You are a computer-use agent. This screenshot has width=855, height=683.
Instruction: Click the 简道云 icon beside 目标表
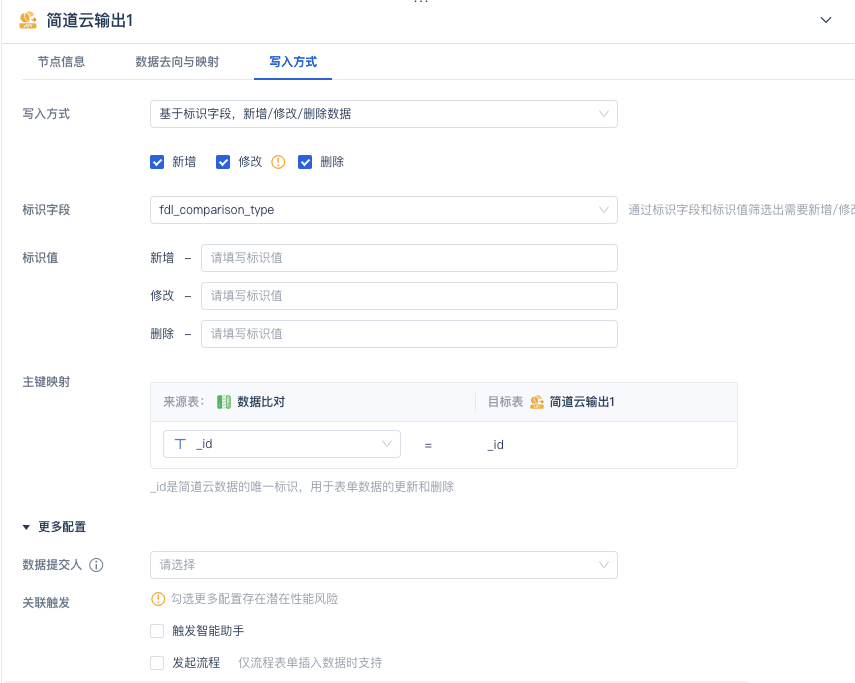[x=537, y=402]
